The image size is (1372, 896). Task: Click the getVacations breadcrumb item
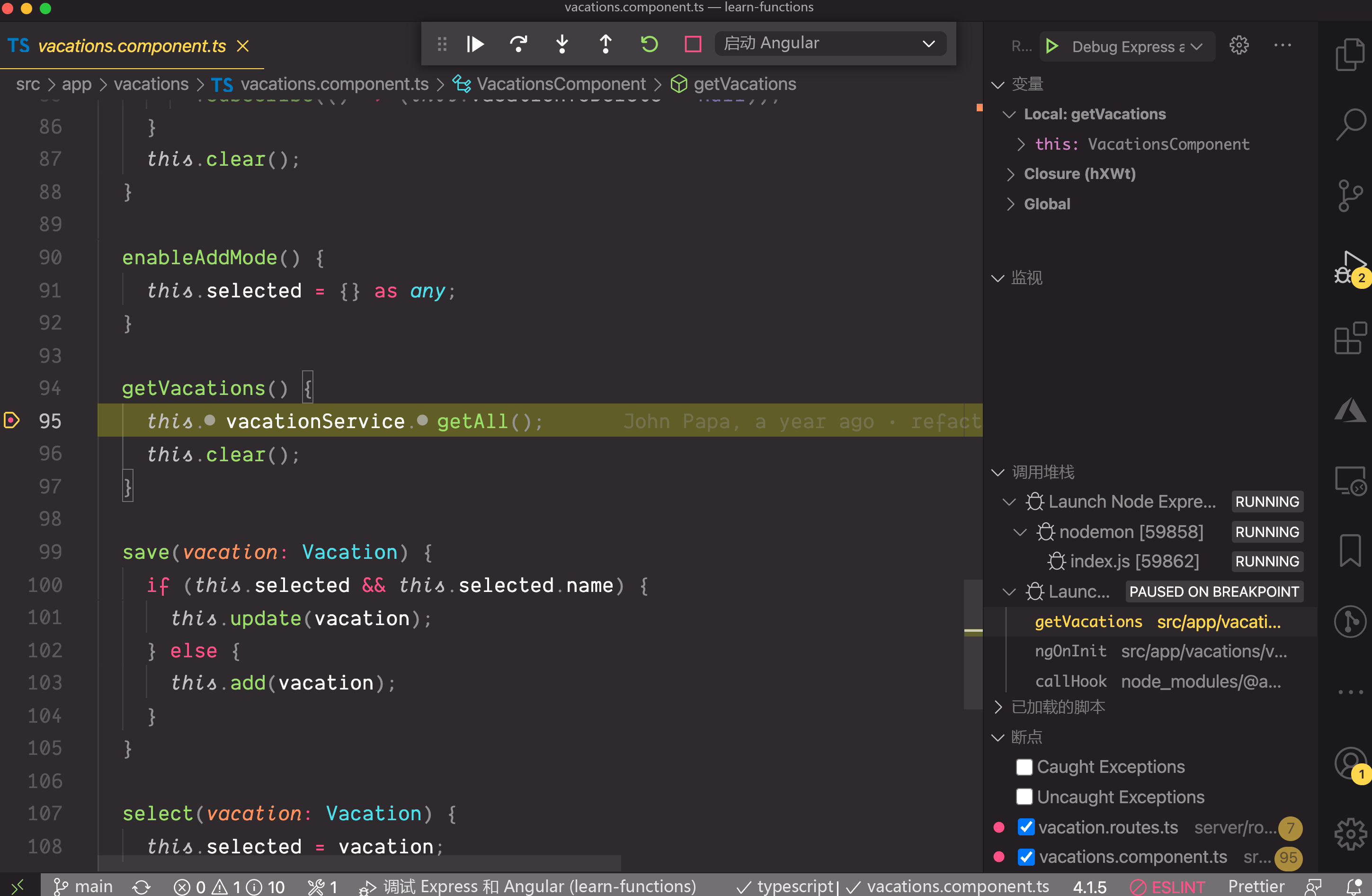coord(744,84)
